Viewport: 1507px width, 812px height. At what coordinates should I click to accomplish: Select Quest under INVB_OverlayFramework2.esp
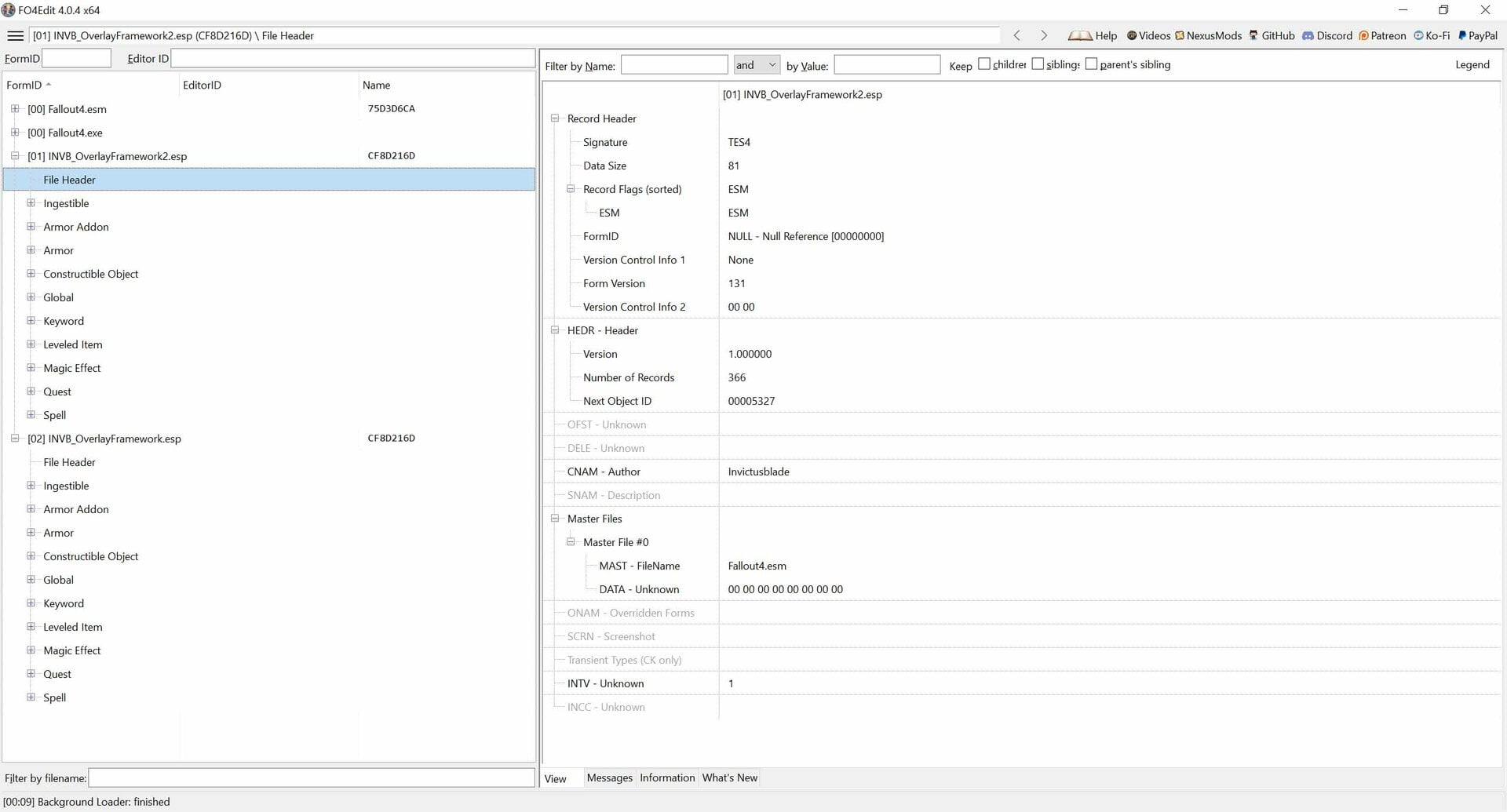[x=57, y=391]
